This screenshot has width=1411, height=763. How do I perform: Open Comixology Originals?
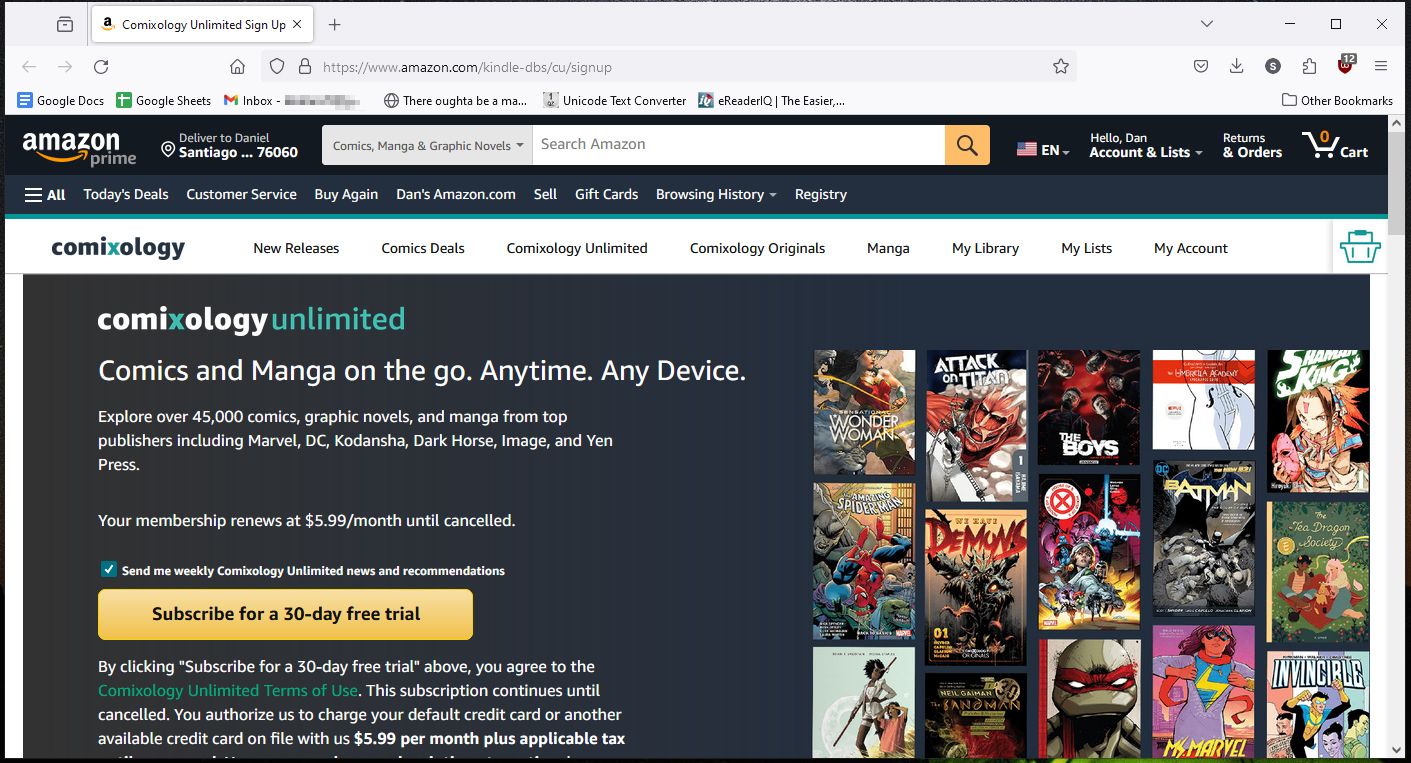[x=757, y=248]
